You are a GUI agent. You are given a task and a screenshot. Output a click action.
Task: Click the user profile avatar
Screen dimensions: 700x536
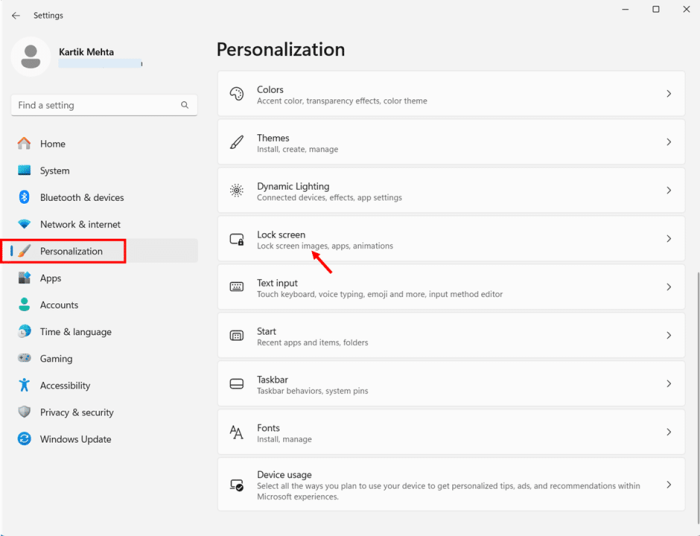(31, 57)
